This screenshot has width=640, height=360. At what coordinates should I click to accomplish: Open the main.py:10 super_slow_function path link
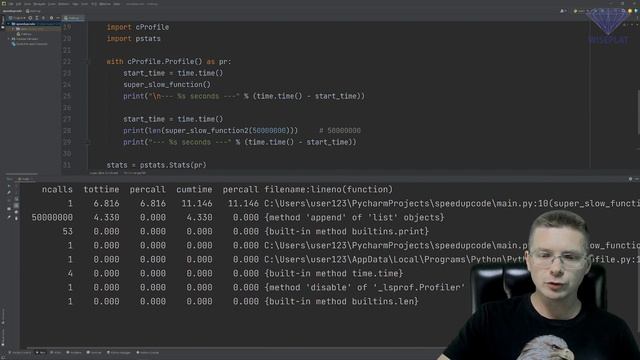pyautogui.click(x=452, y=203)
